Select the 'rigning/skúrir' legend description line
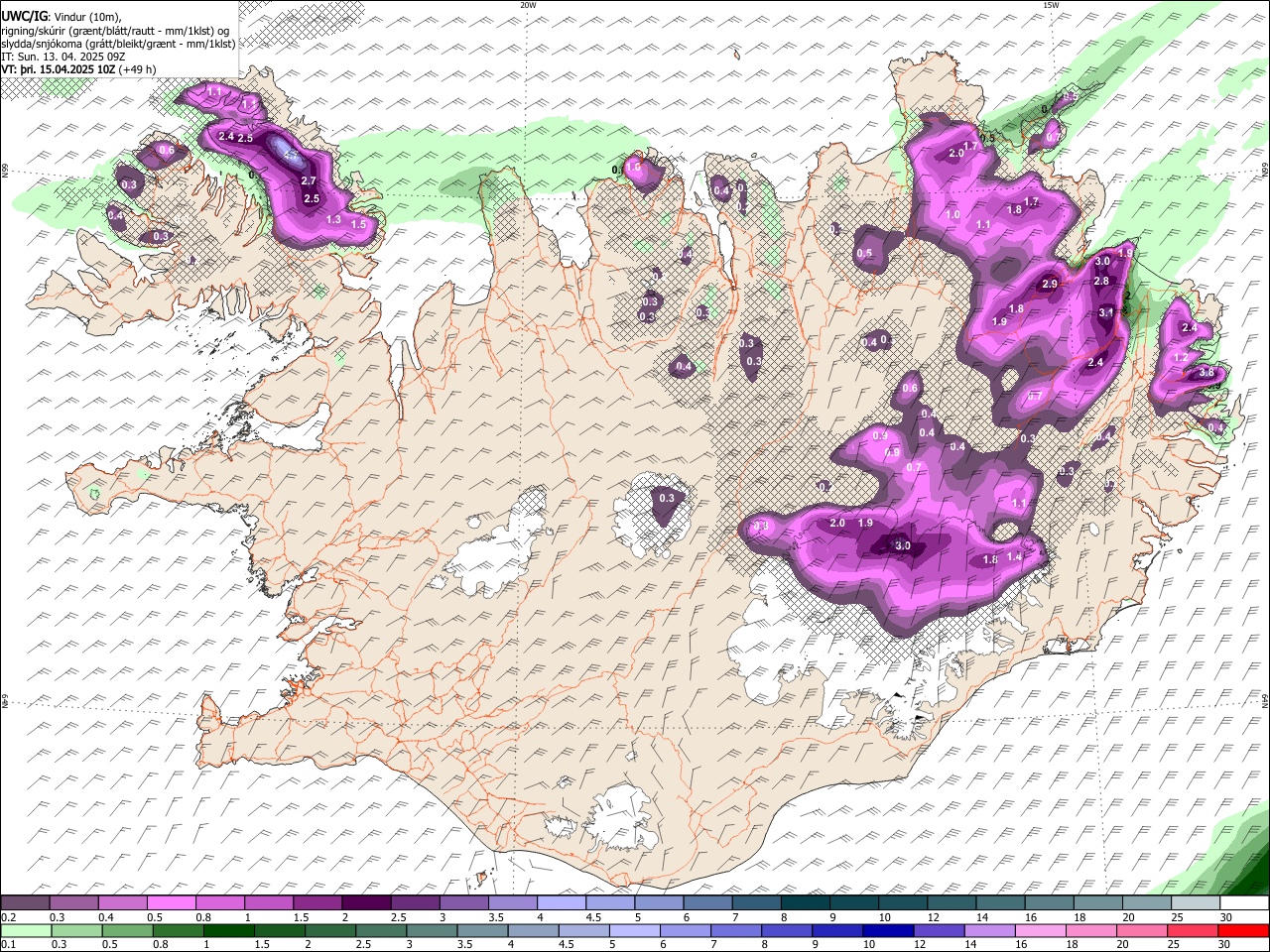The image size is (1270, 952). click(x=115, y=31)
